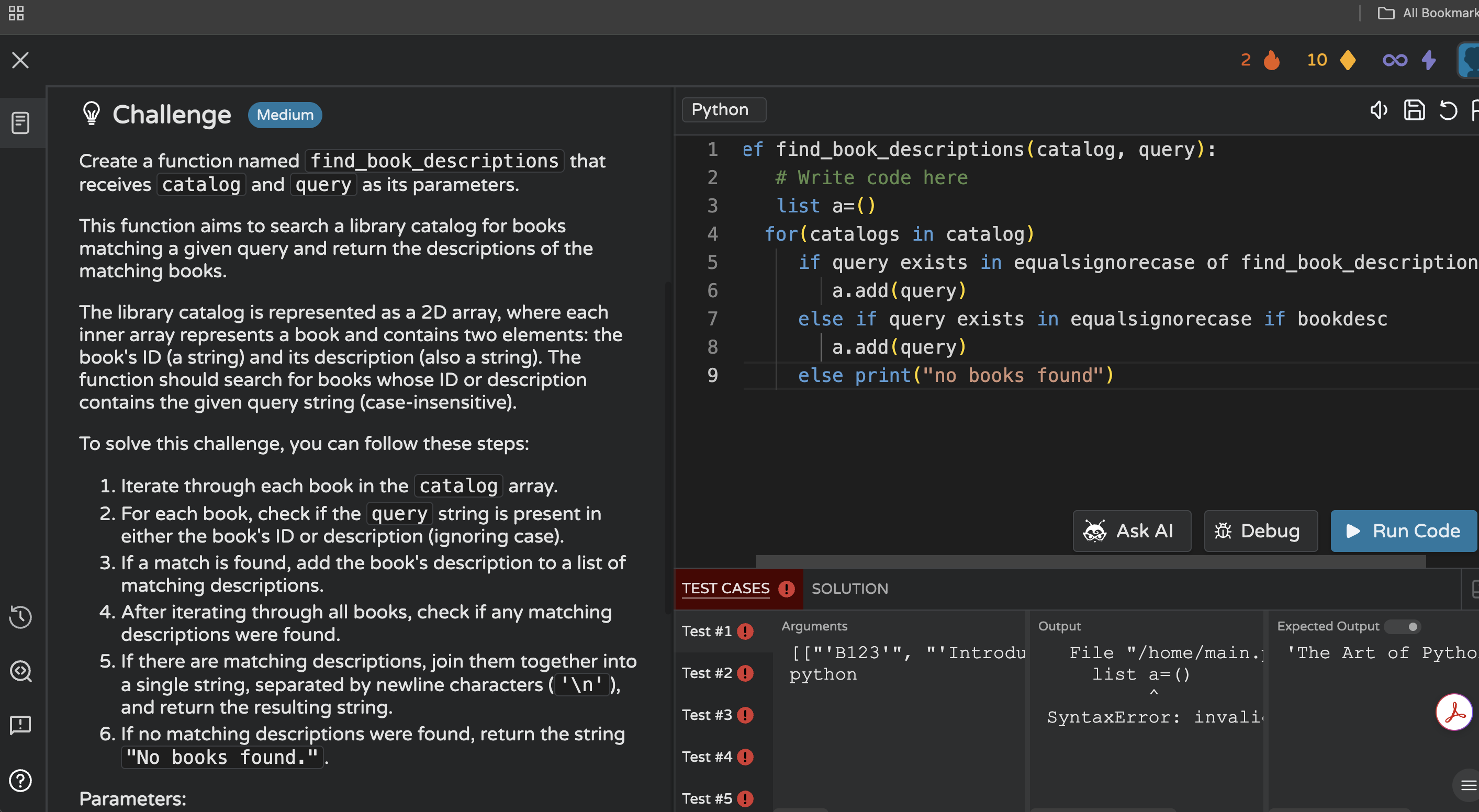The width and height of the screenshot is (1479, 812).
Task: Click the 'find_book_descriptions' inline code text
Action: (x=434, y=161)
